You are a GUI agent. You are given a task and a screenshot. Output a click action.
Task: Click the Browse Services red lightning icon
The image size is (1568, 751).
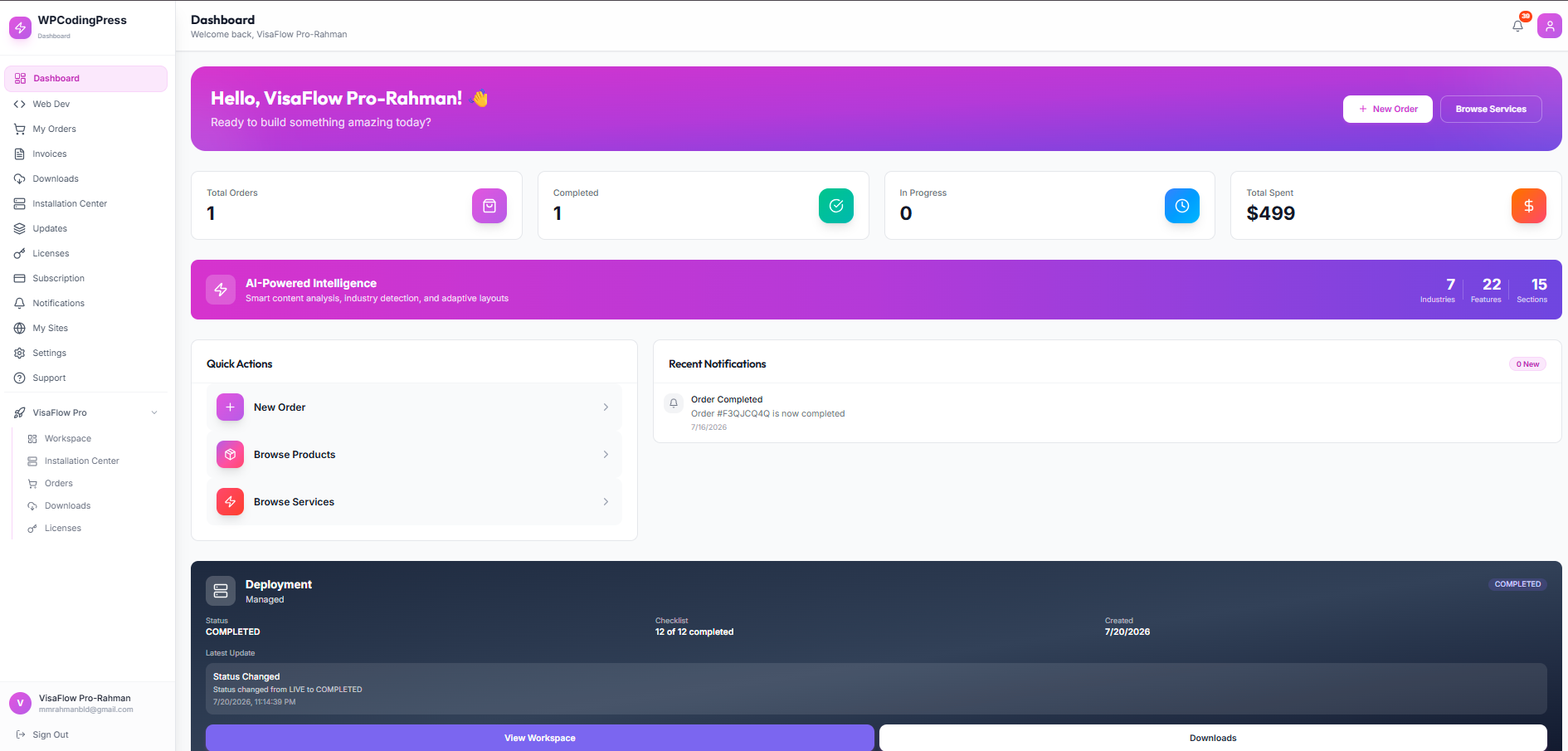coord(230,502)
